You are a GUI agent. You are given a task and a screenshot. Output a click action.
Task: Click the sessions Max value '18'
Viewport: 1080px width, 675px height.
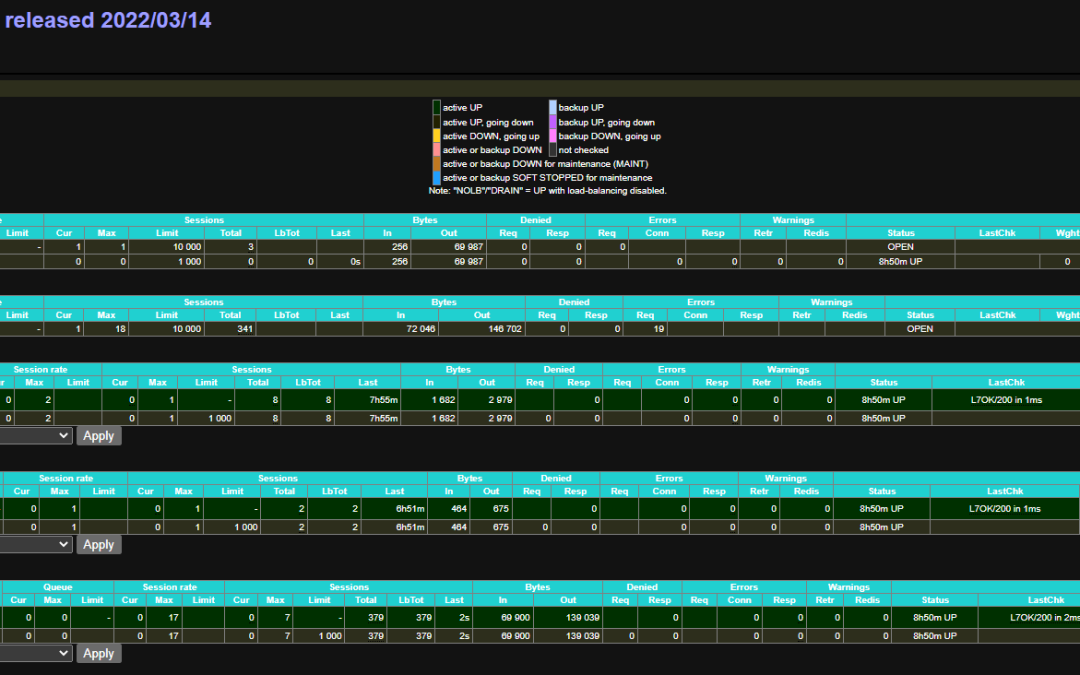(x=120, y=329)
